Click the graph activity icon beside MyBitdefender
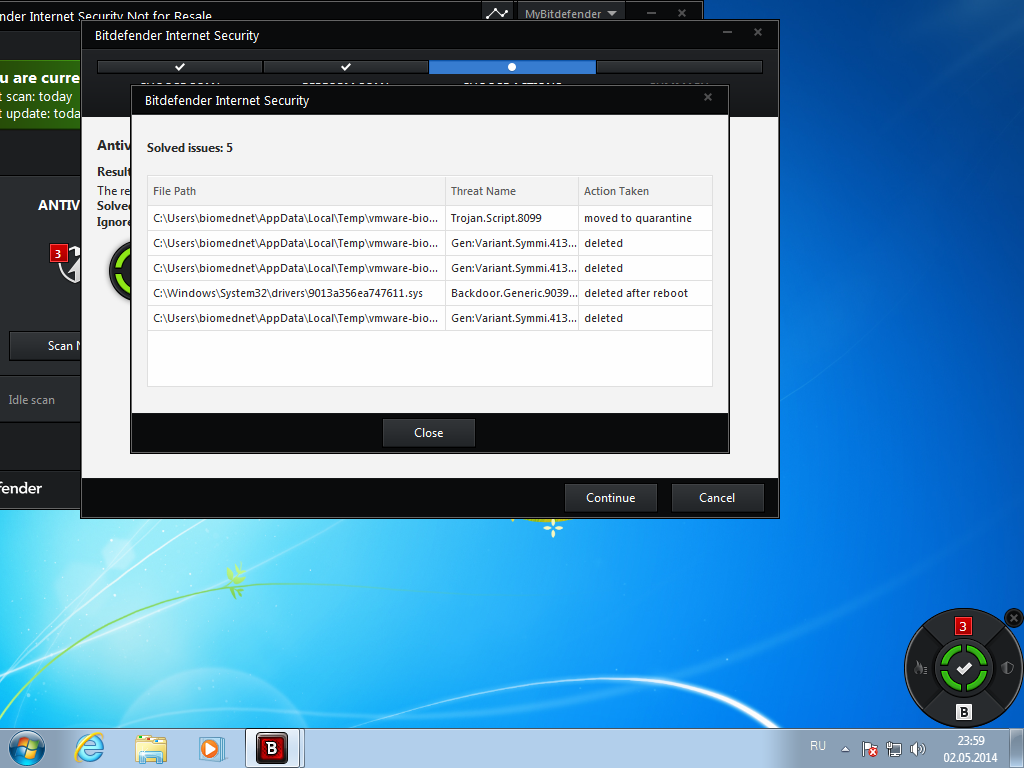Viewport: 1024px width, 768px height. pos(497,13)
